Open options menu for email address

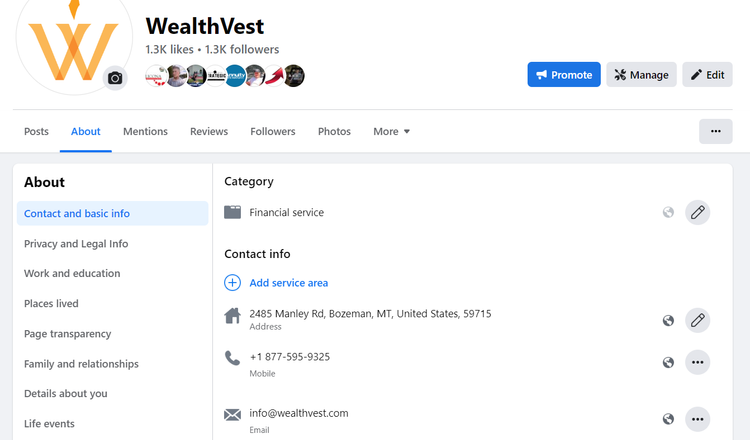pyautogui.click(x=697, y=419)
